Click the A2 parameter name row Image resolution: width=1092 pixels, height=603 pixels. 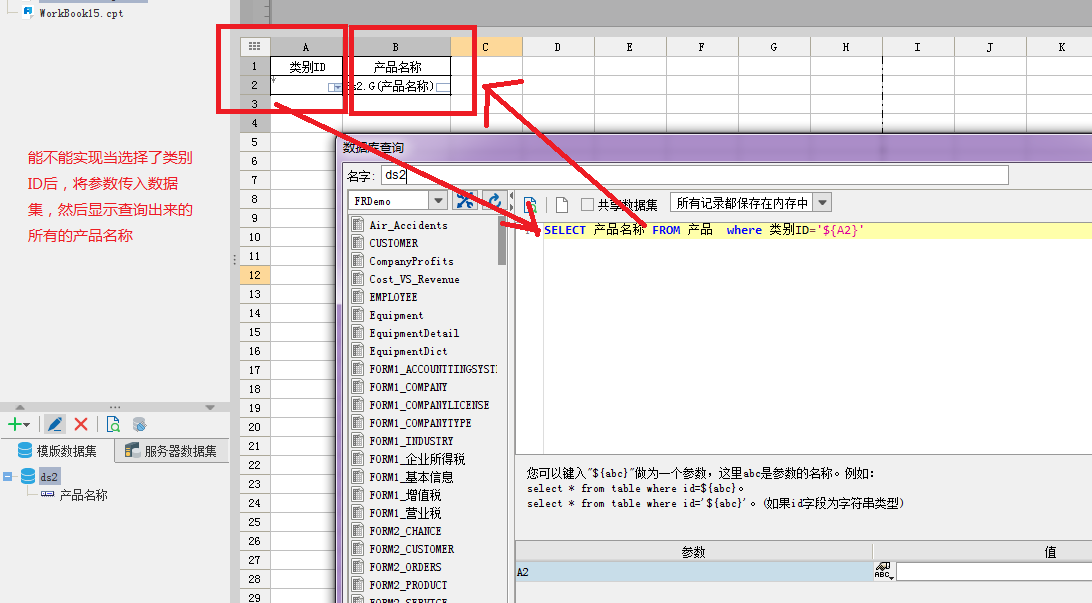click(x=694, y=572)
